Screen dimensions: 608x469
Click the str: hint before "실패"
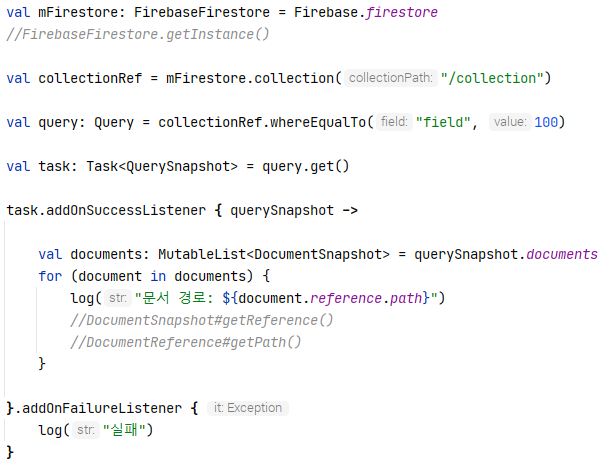(x=86, y=430)
